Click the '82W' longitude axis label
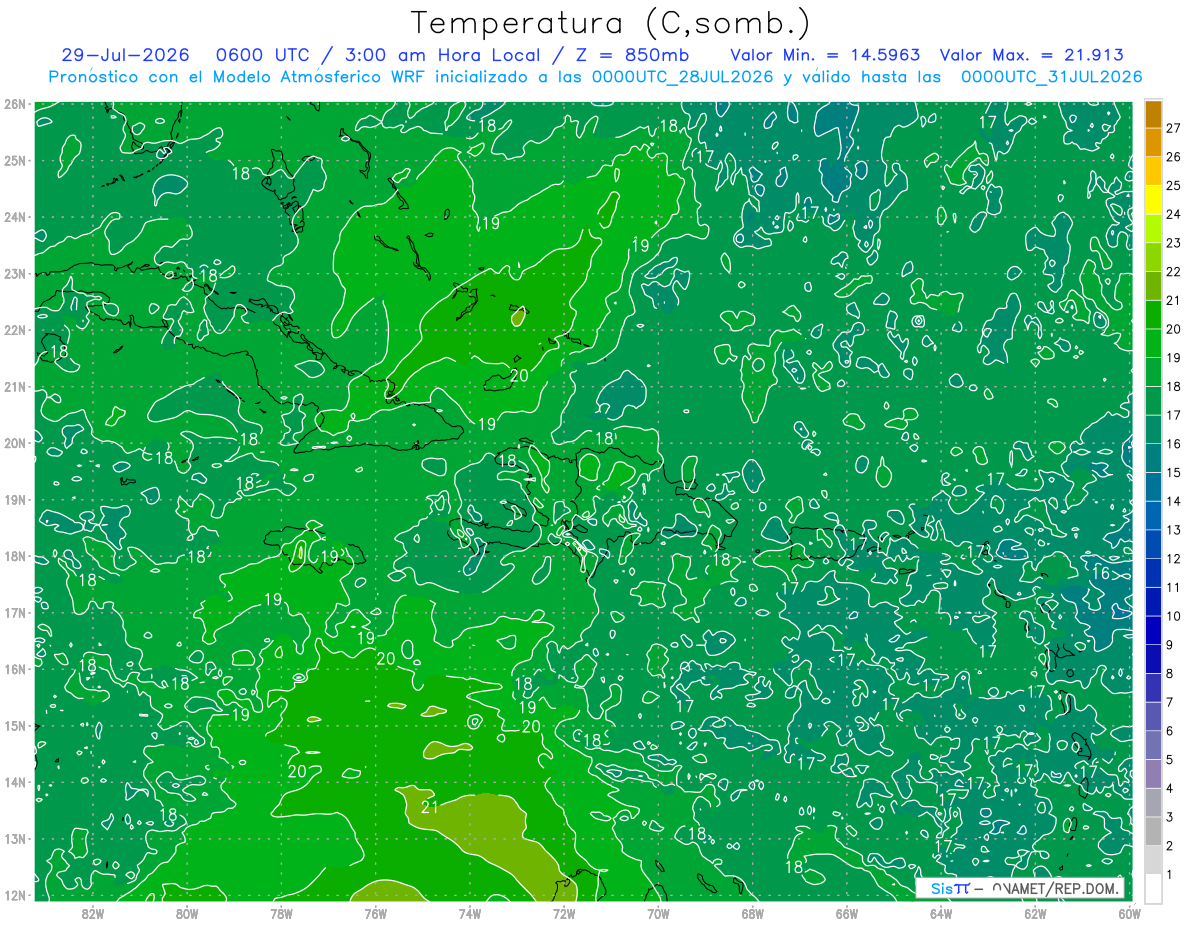The image size is (1200, 927). click(x=93, y=913)
